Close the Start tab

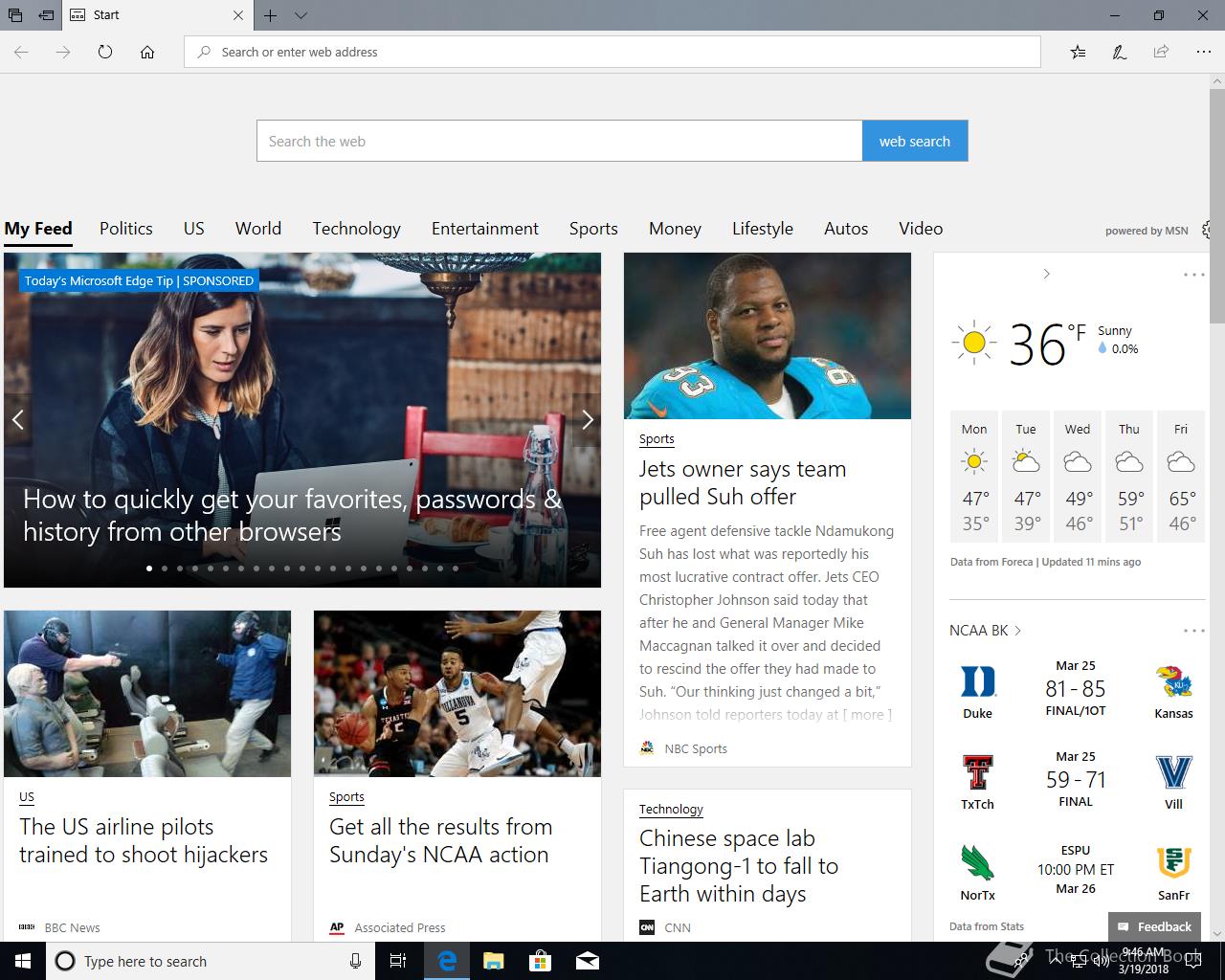(238, 15)
